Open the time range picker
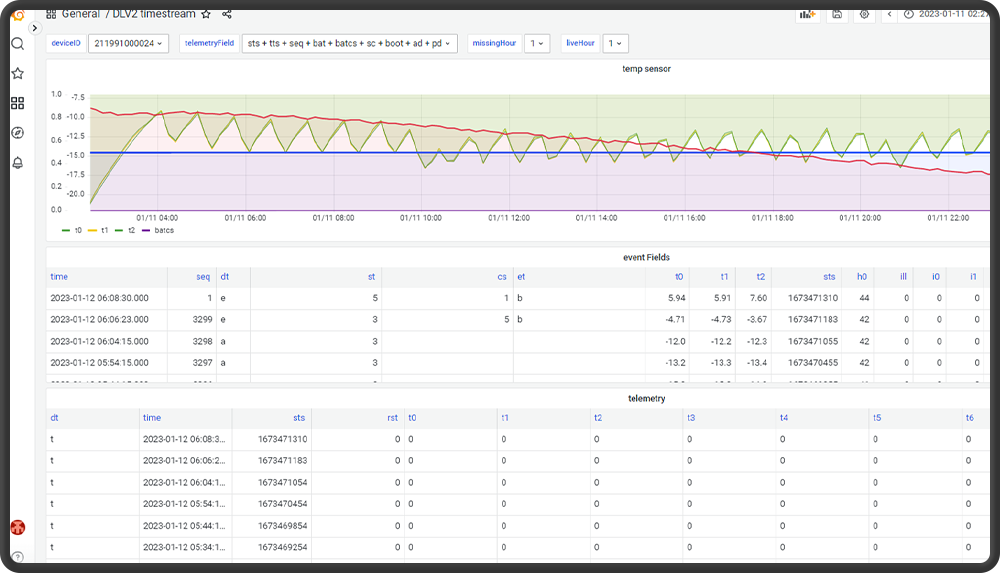Image resolution: width=1000 pixels, height=573 pixels. click(x=945, y=14)
